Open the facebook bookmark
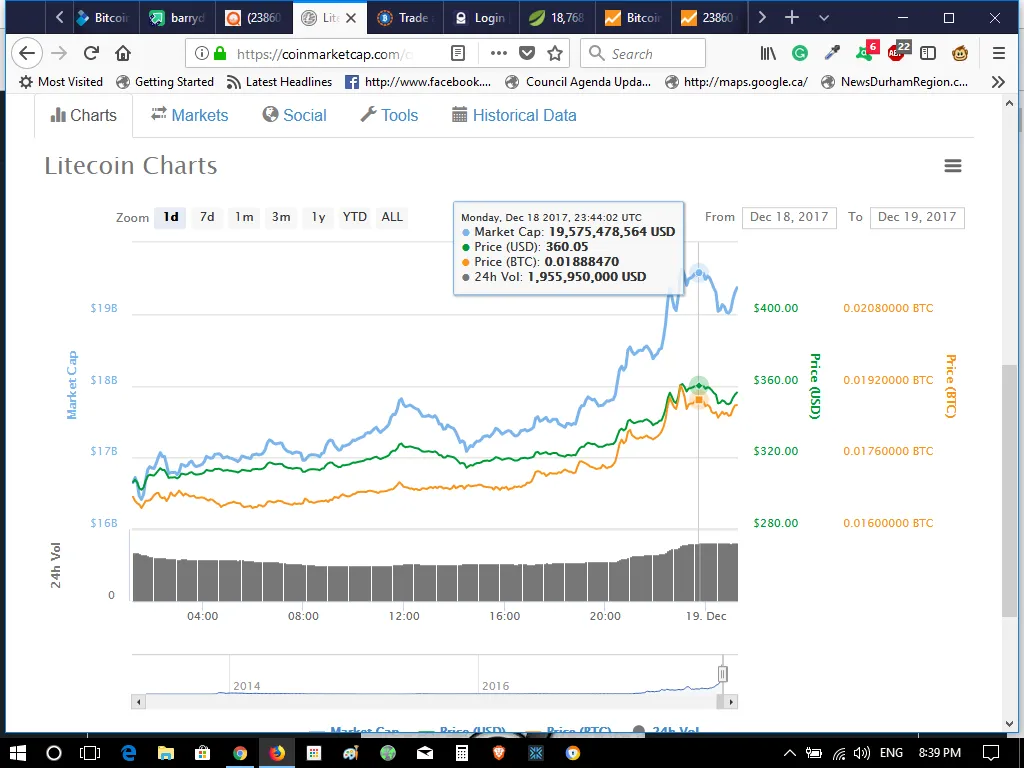1024x768 pixels. pos(418,82)
